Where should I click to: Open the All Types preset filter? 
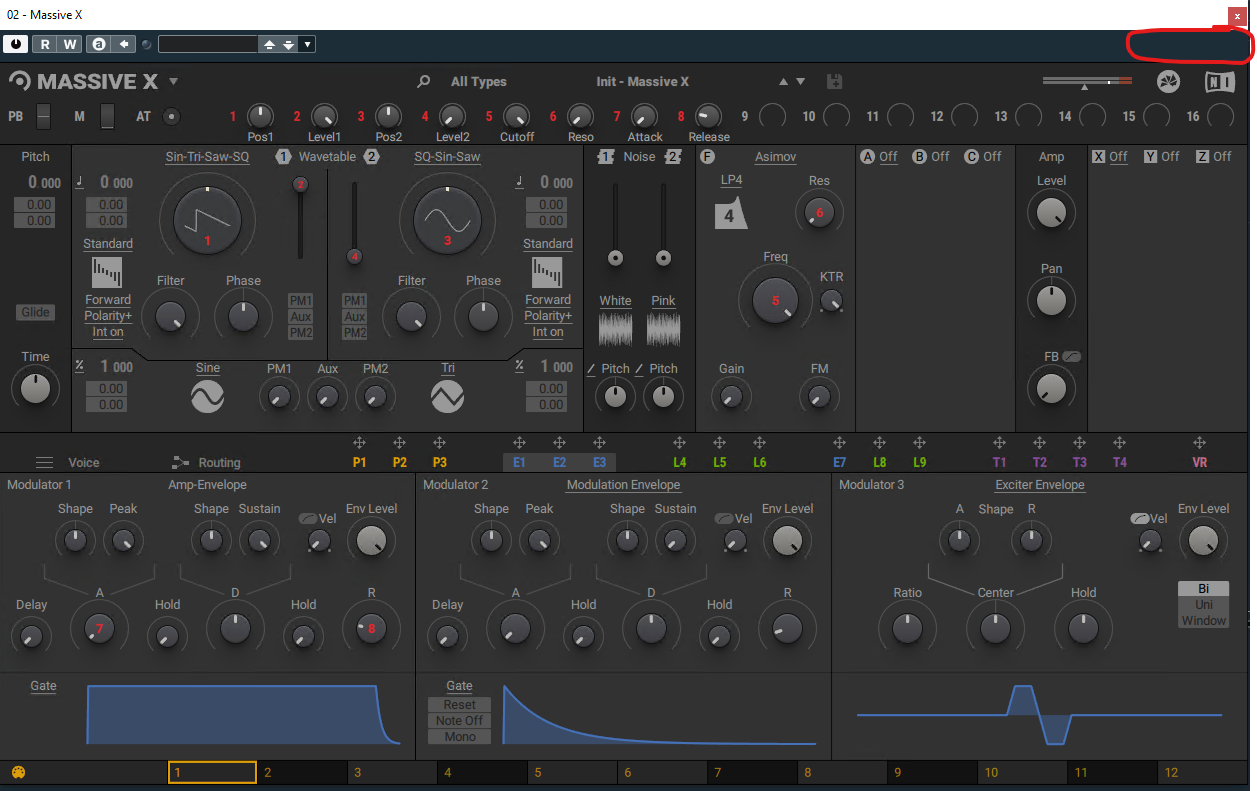click(479, 82)
